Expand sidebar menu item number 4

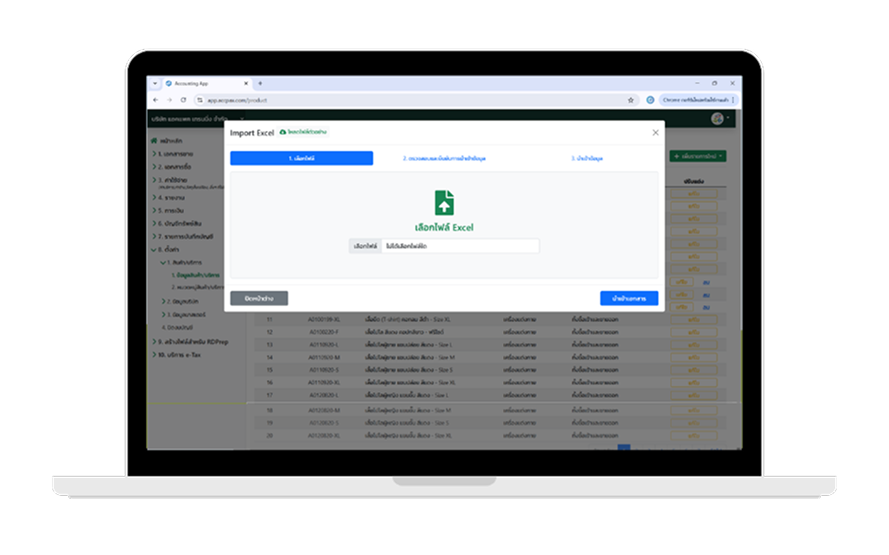pyautogui.click(x=168, y=198)
